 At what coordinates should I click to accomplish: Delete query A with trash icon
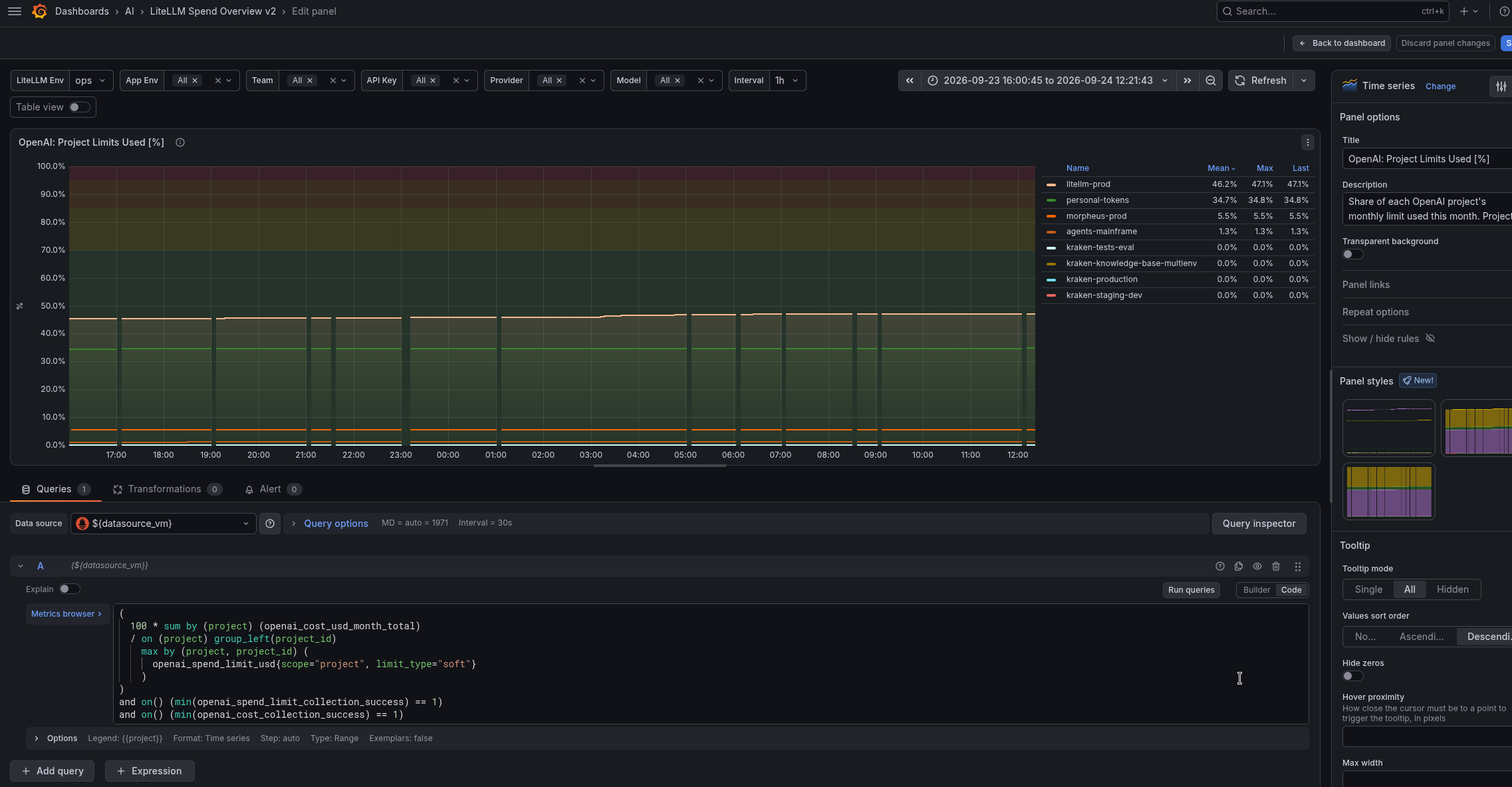(x=1276, y=566)
